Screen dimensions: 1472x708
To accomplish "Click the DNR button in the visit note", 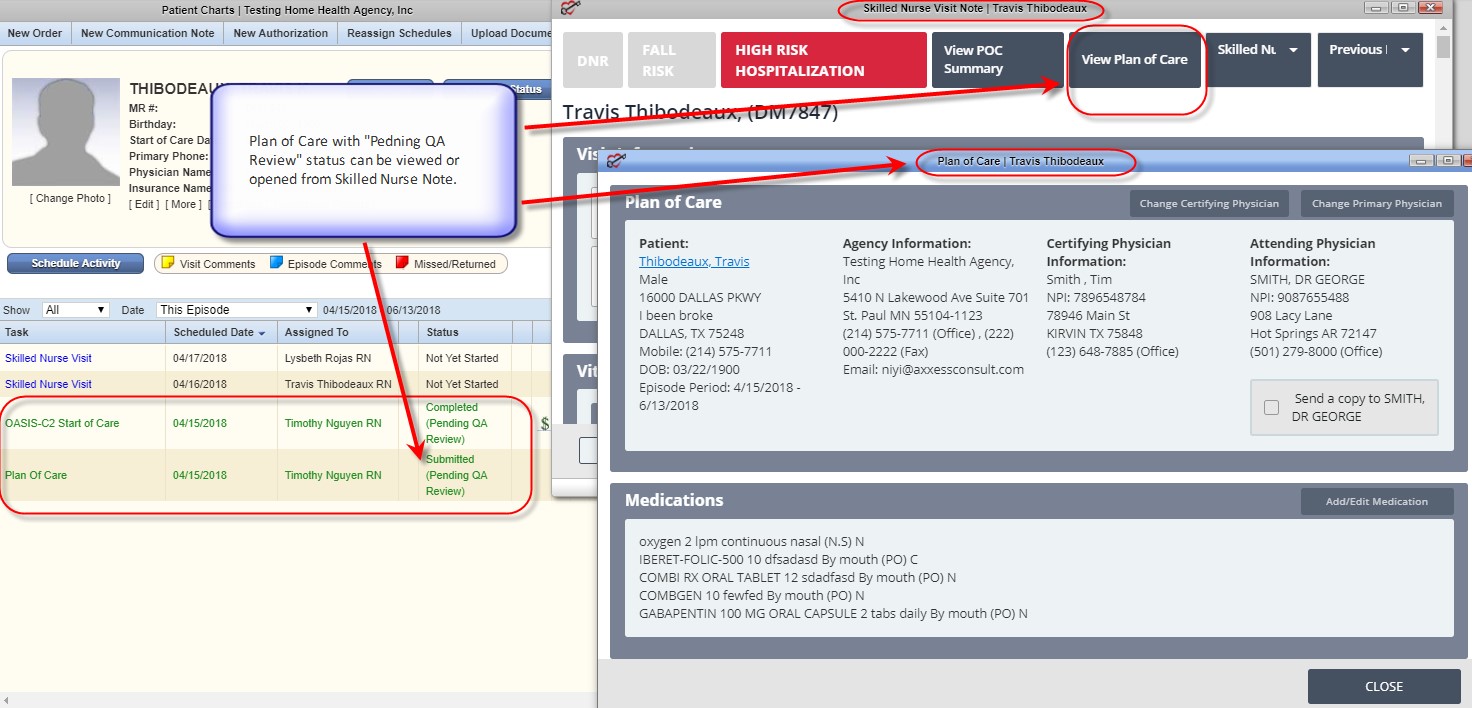I will point(592,60).
